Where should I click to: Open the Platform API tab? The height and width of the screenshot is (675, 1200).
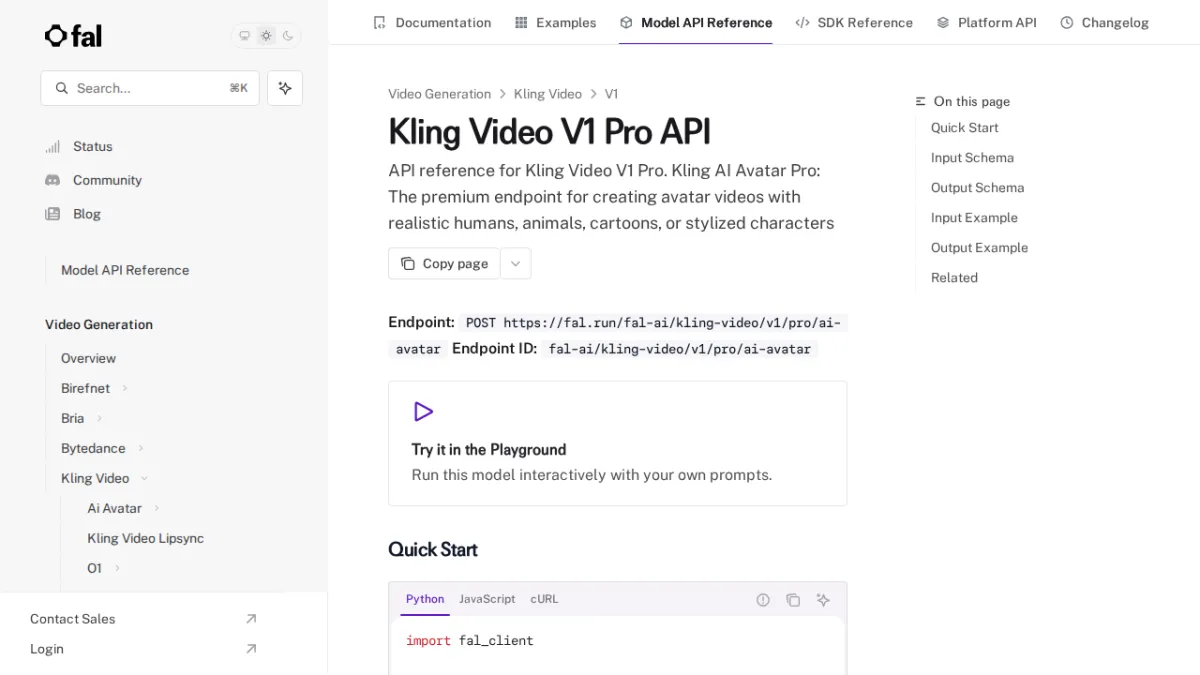pyautogui.click(x=987, y=22)
